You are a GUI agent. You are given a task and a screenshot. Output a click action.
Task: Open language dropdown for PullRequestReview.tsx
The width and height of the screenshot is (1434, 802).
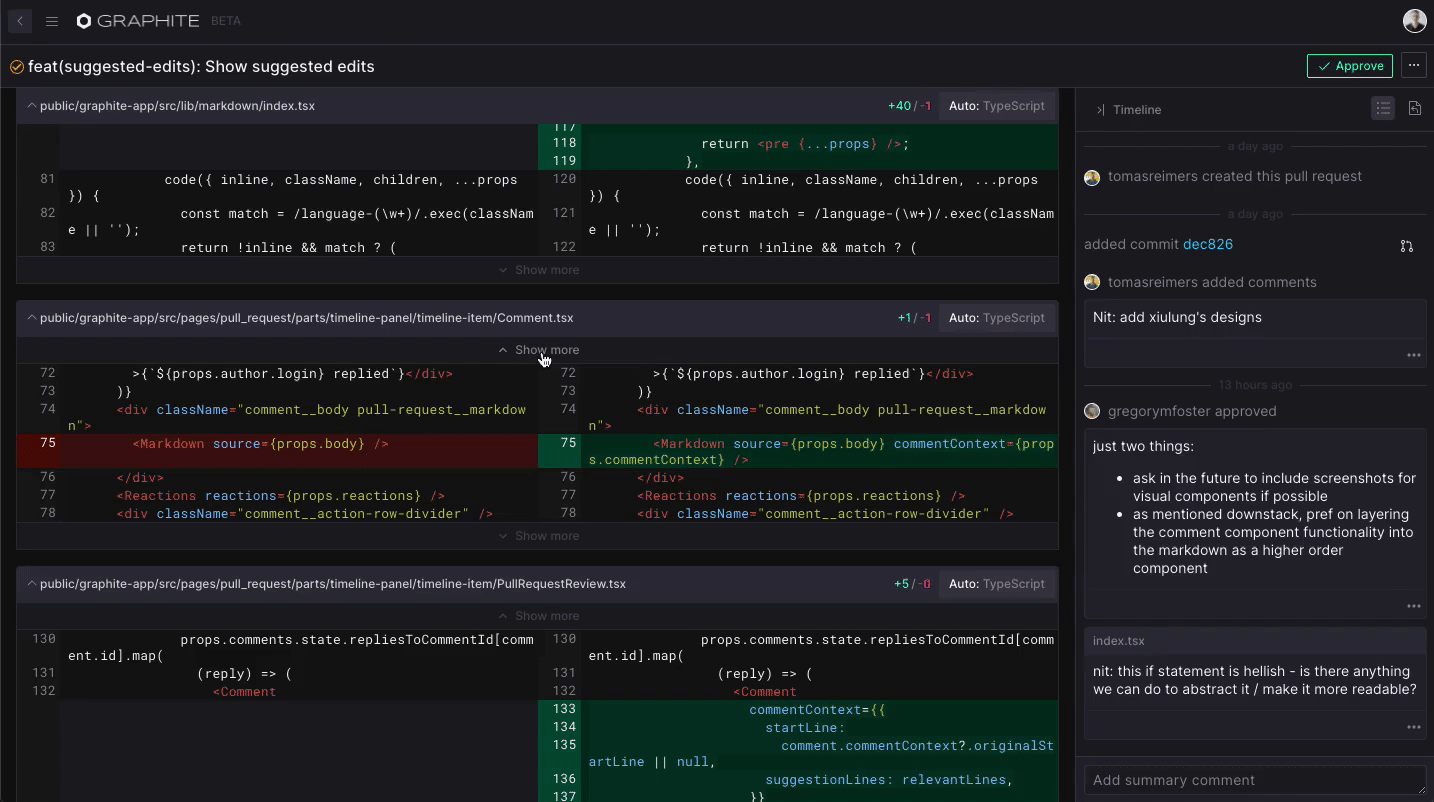996,584
